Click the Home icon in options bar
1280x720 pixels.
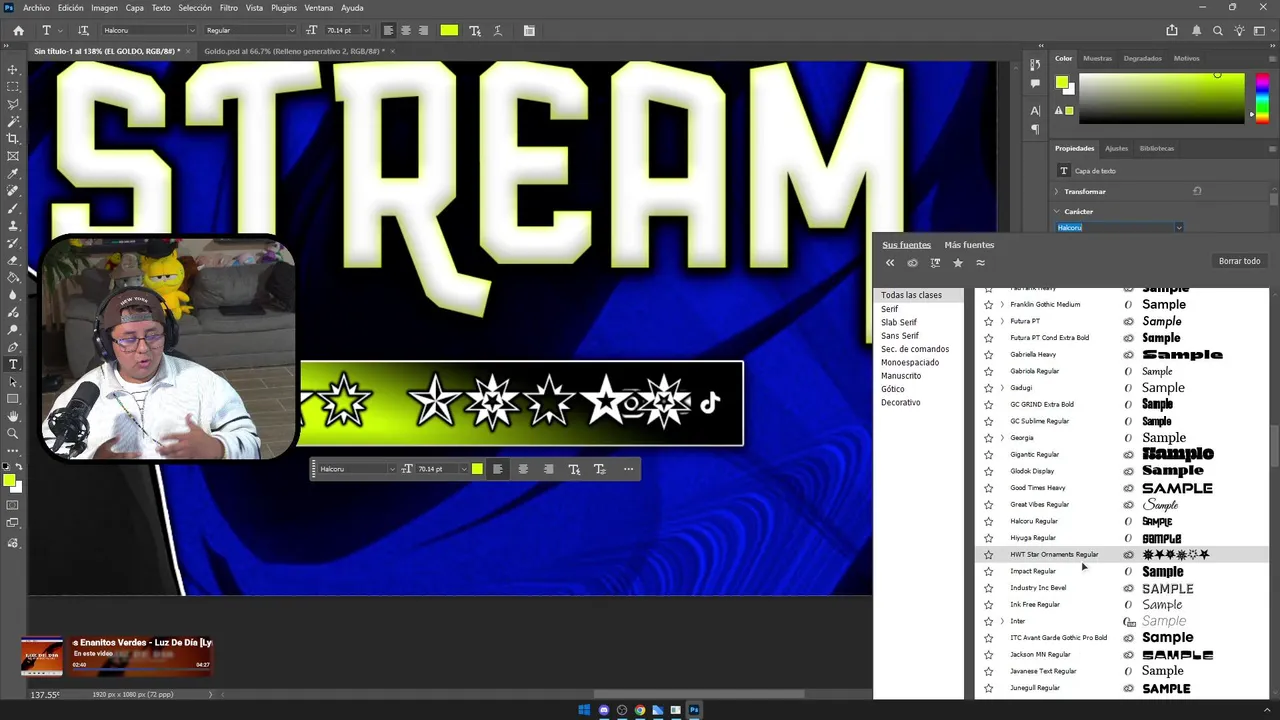[18, 30]
